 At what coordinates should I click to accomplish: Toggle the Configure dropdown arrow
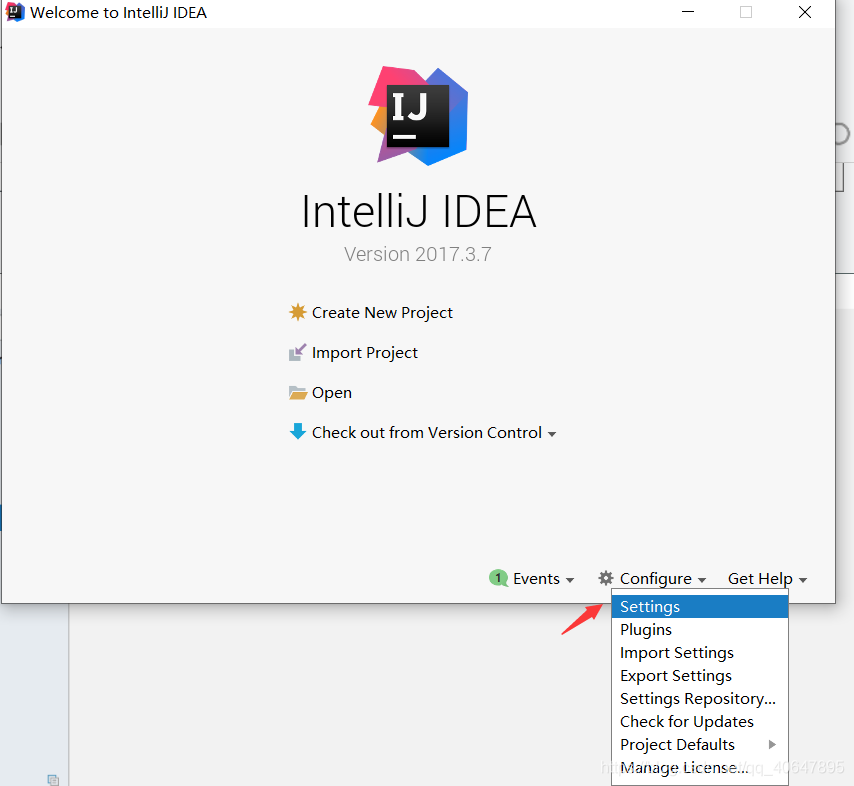(x=702, y=580)
